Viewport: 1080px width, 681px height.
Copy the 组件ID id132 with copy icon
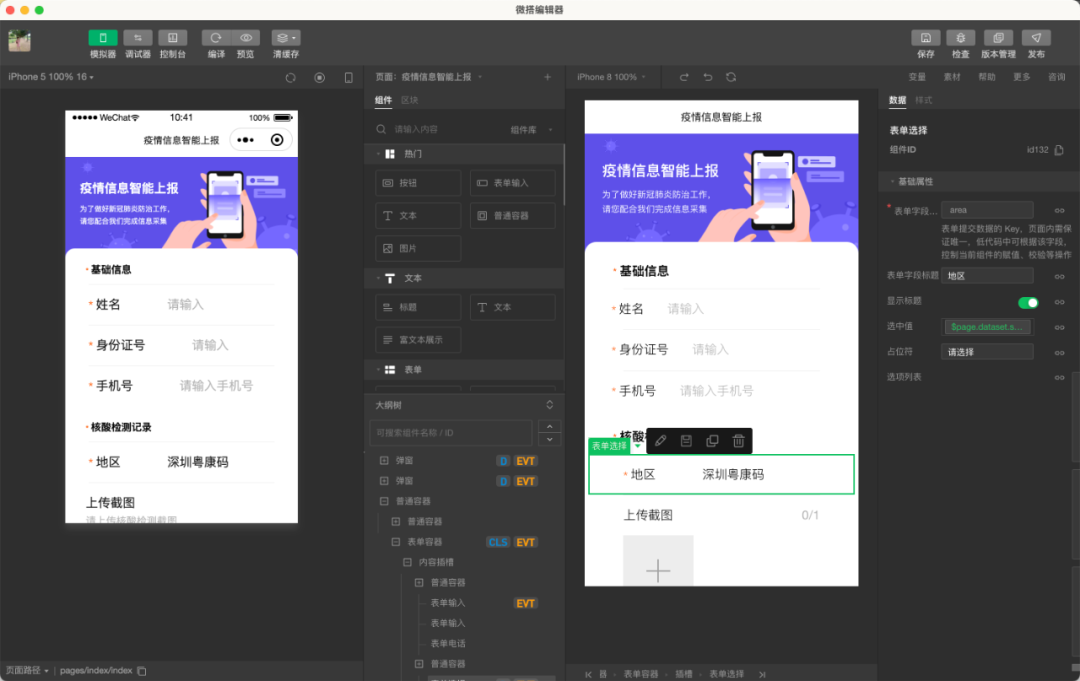tap(1059, 150)
